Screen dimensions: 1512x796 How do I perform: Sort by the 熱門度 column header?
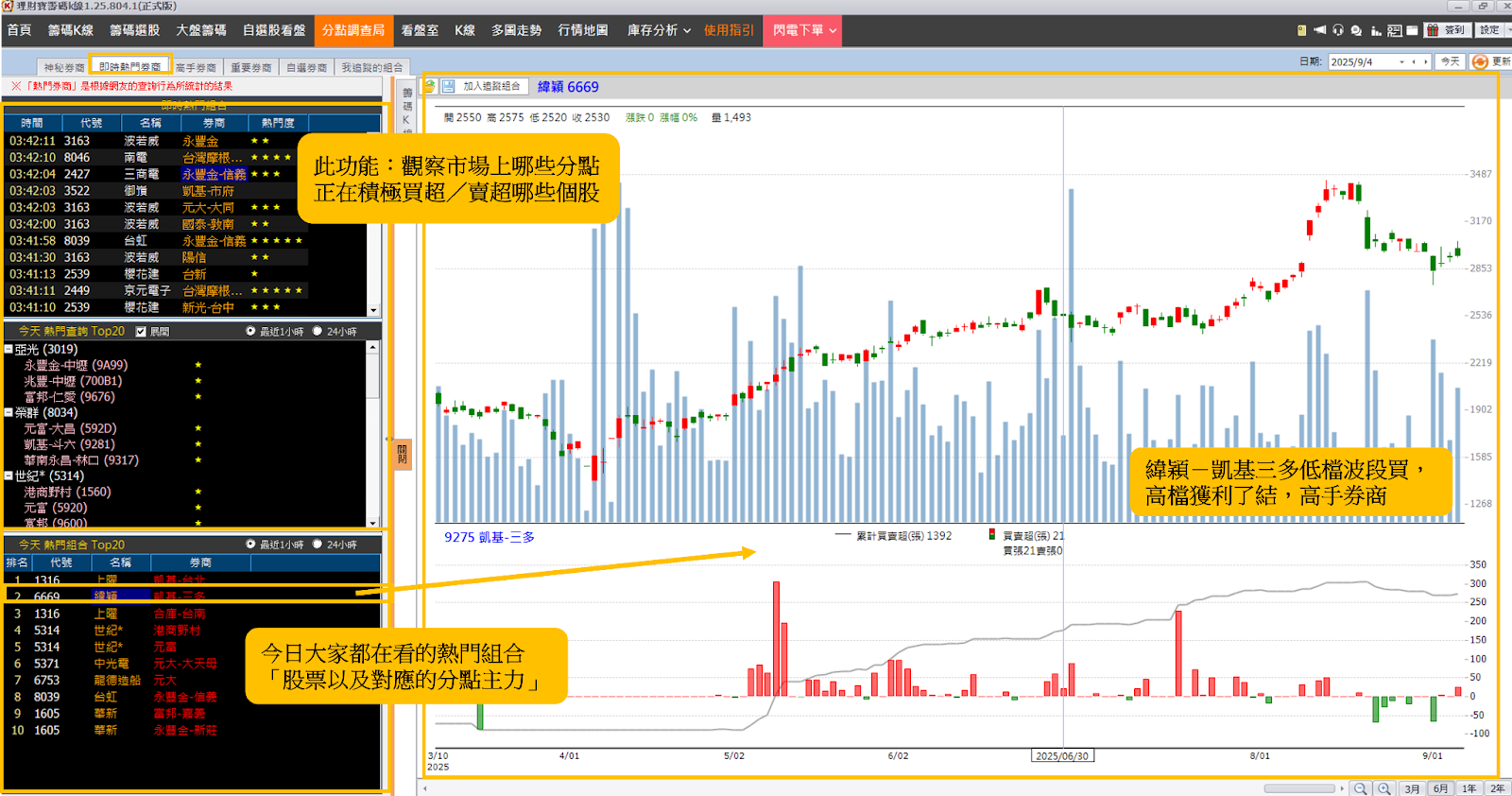click(278, 123)
